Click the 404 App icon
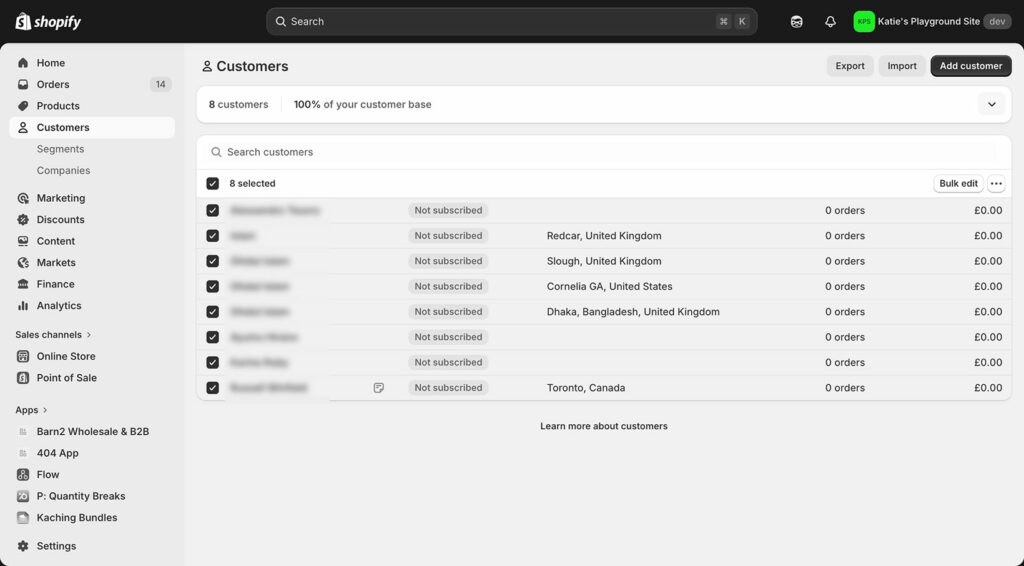 point(23,453)
